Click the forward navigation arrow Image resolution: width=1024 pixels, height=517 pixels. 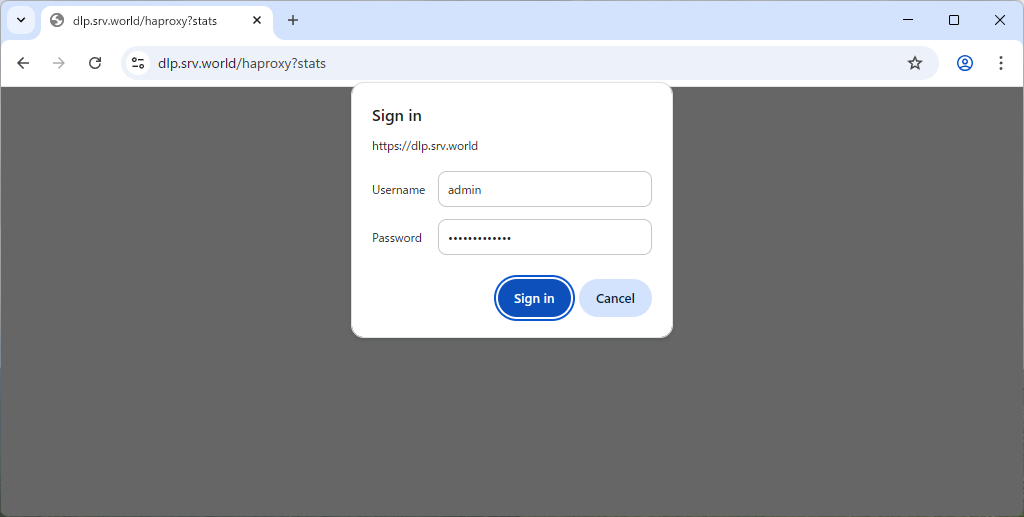click(59, 63)
